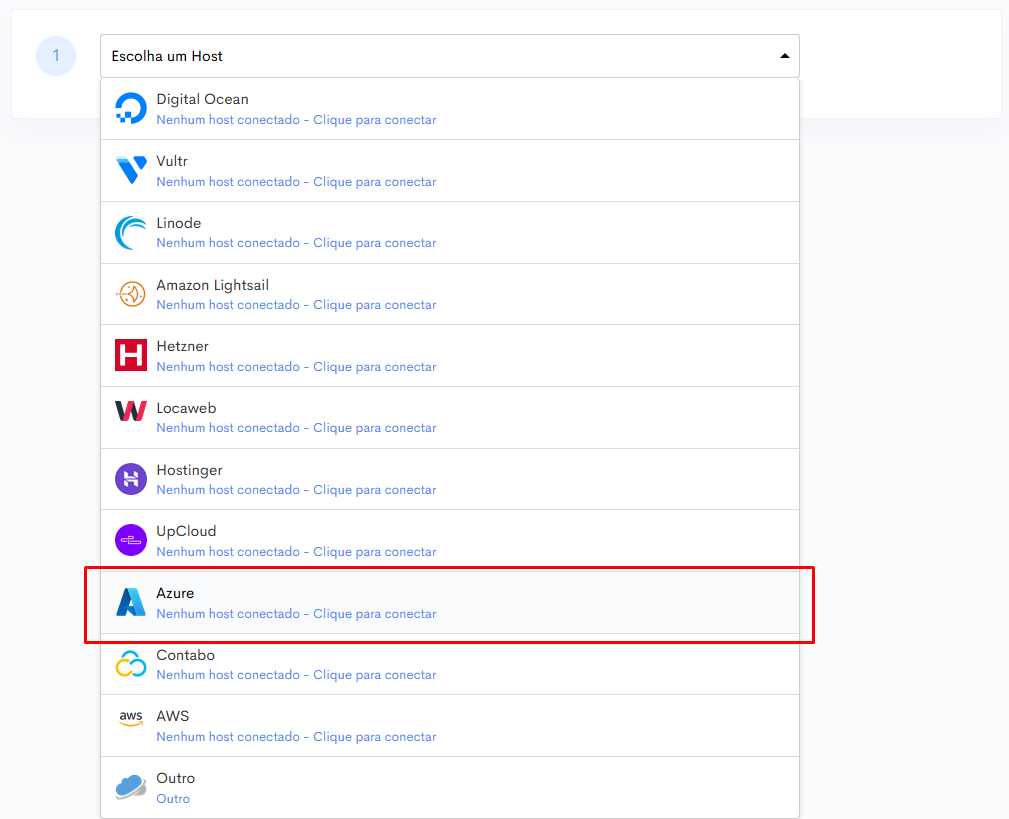Screen dimensions: 1009x819
Task: Select AWS as the host
Action: pos(450,726)
